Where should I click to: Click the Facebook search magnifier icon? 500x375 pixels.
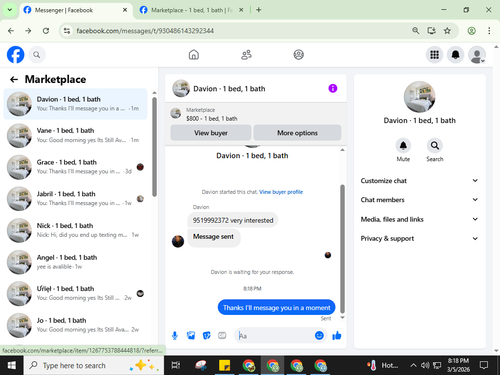(x=37, y=55)
